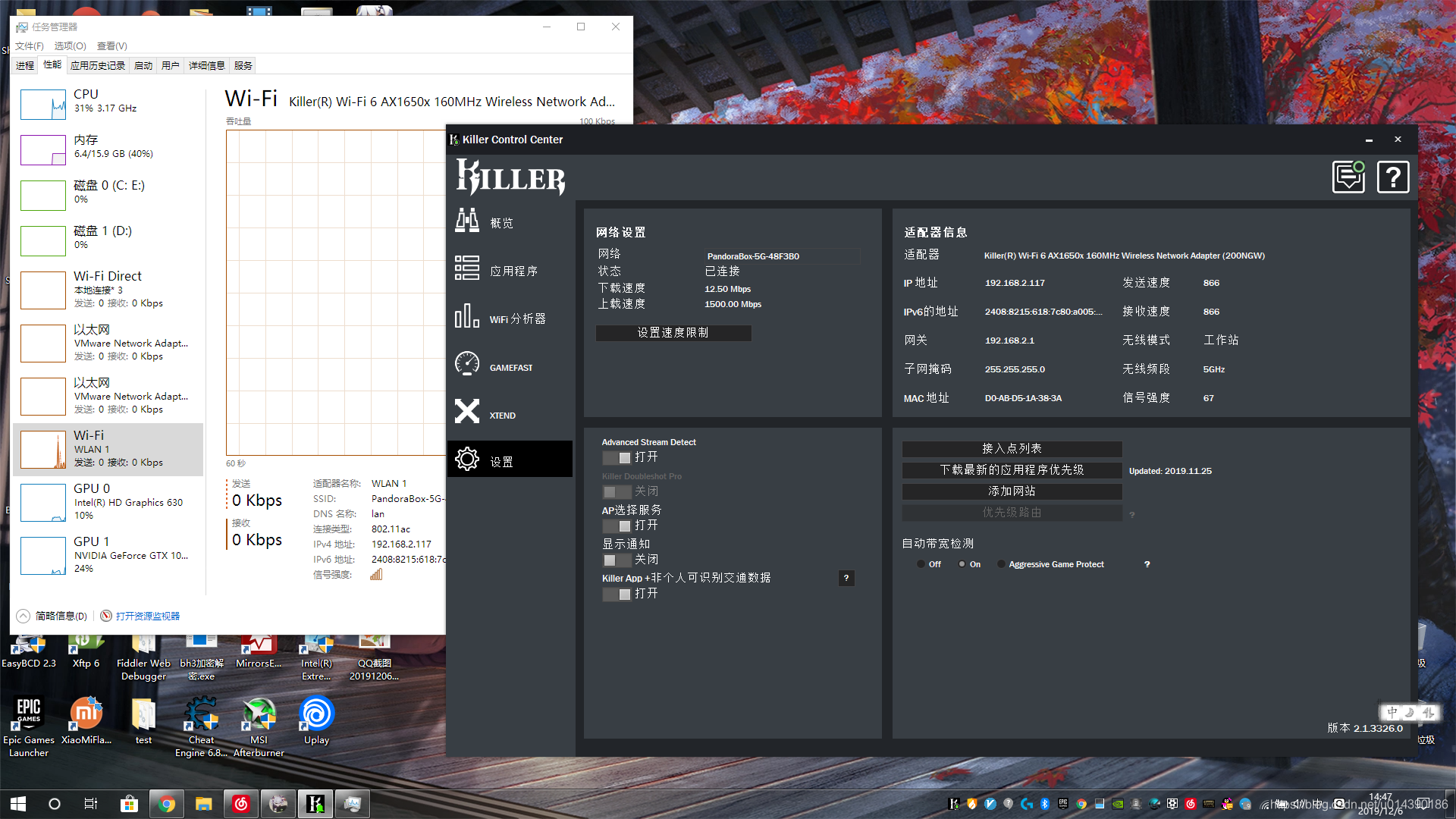This screenshot has width=1456, height=819.
Task: Click Killer help icon top right
Action: pos(1393,177)
